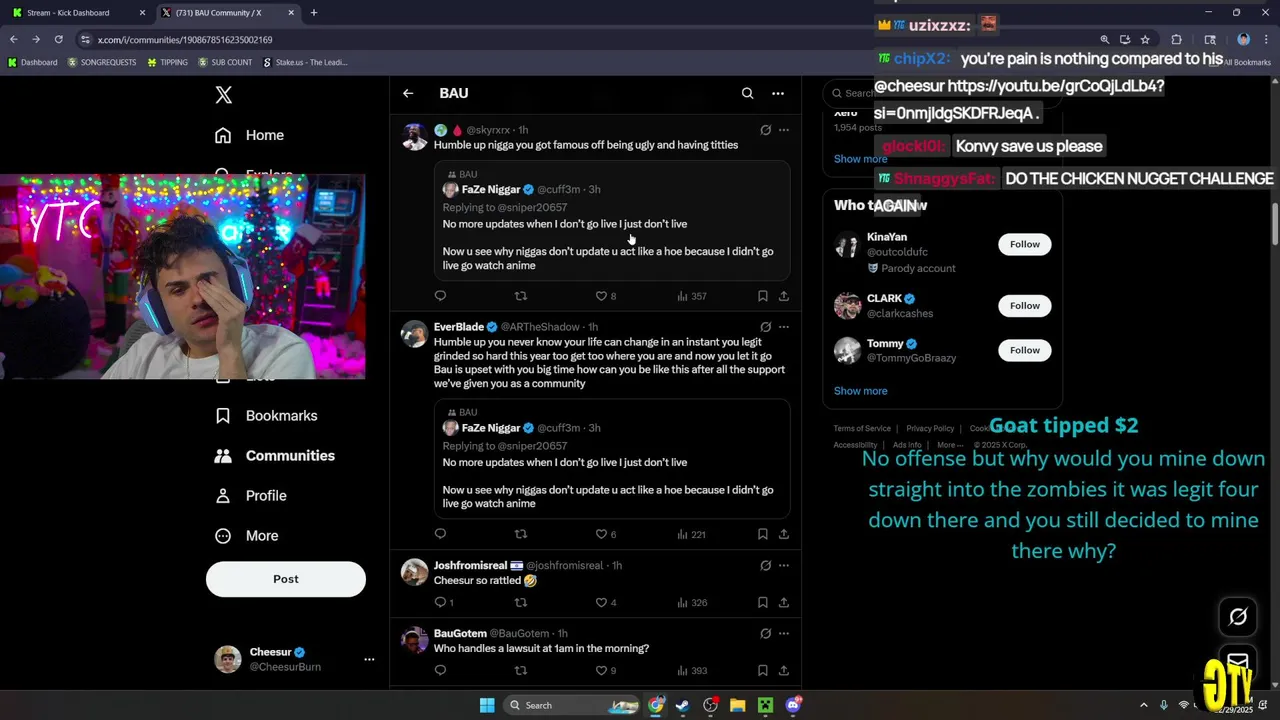The height and width of the screenshot is (720, 1280).
Task: Reply to EverBlade's post
Action: pos(440,534)
